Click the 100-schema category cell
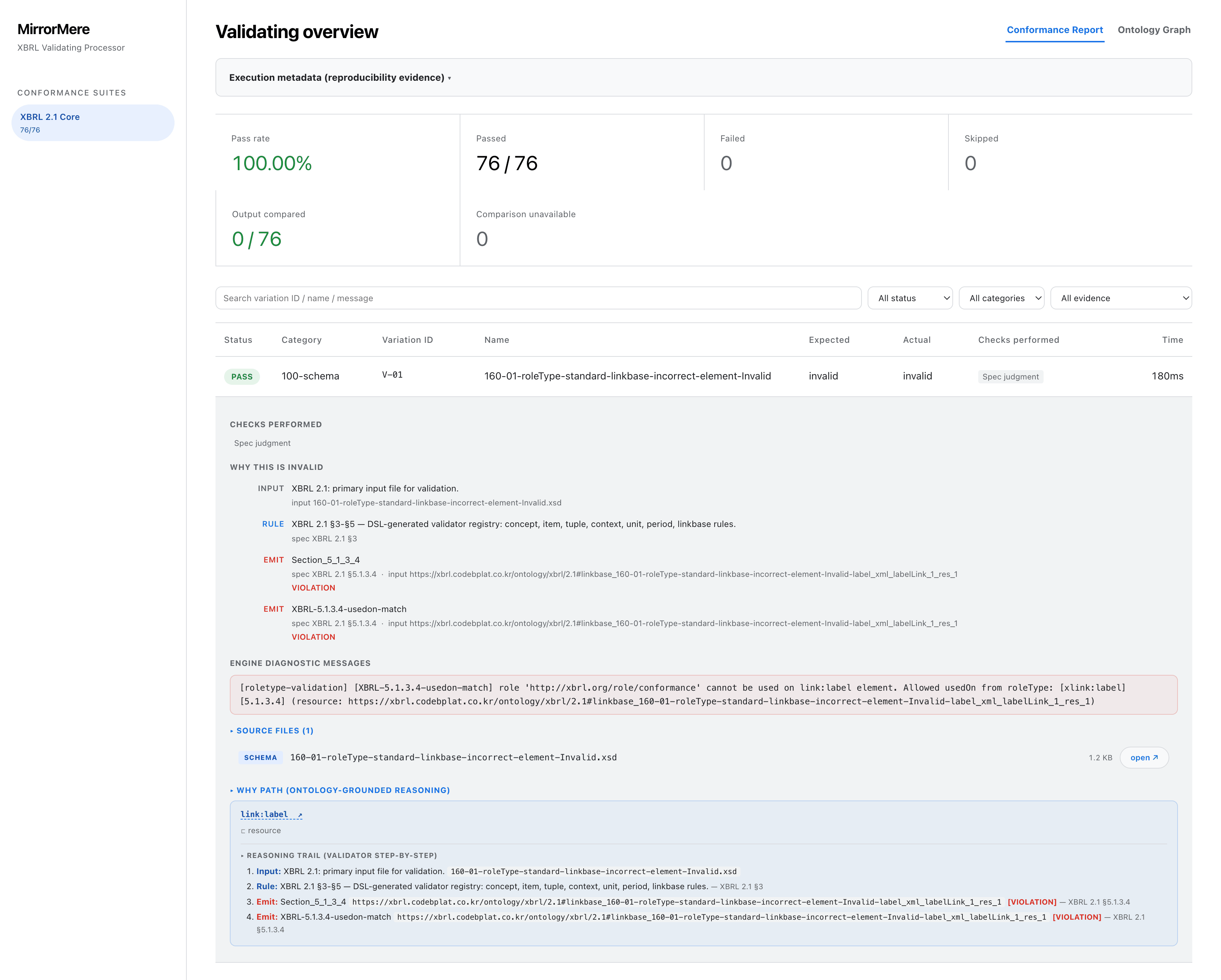The height and width of the screenshot is (980, 1221). pos(310,376)
